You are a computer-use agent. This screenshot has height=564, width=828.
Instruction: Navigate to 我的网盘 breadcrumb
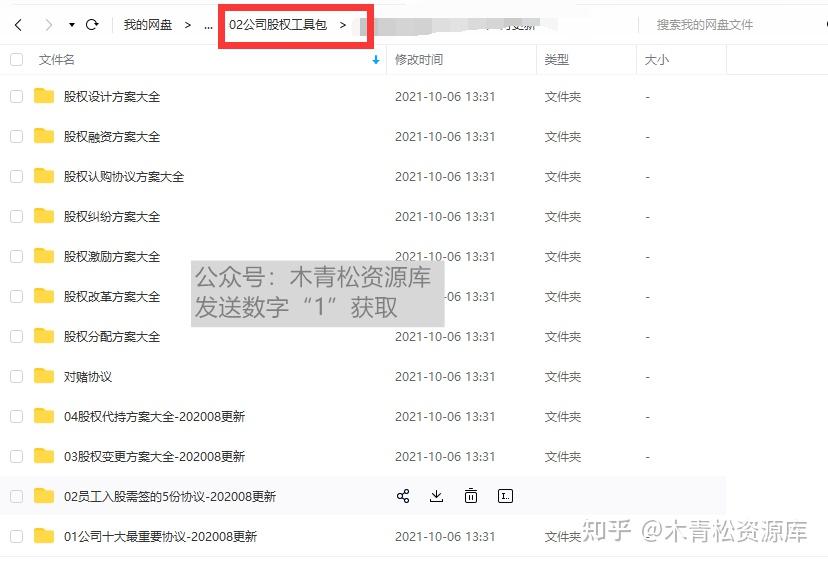[148, 25]
